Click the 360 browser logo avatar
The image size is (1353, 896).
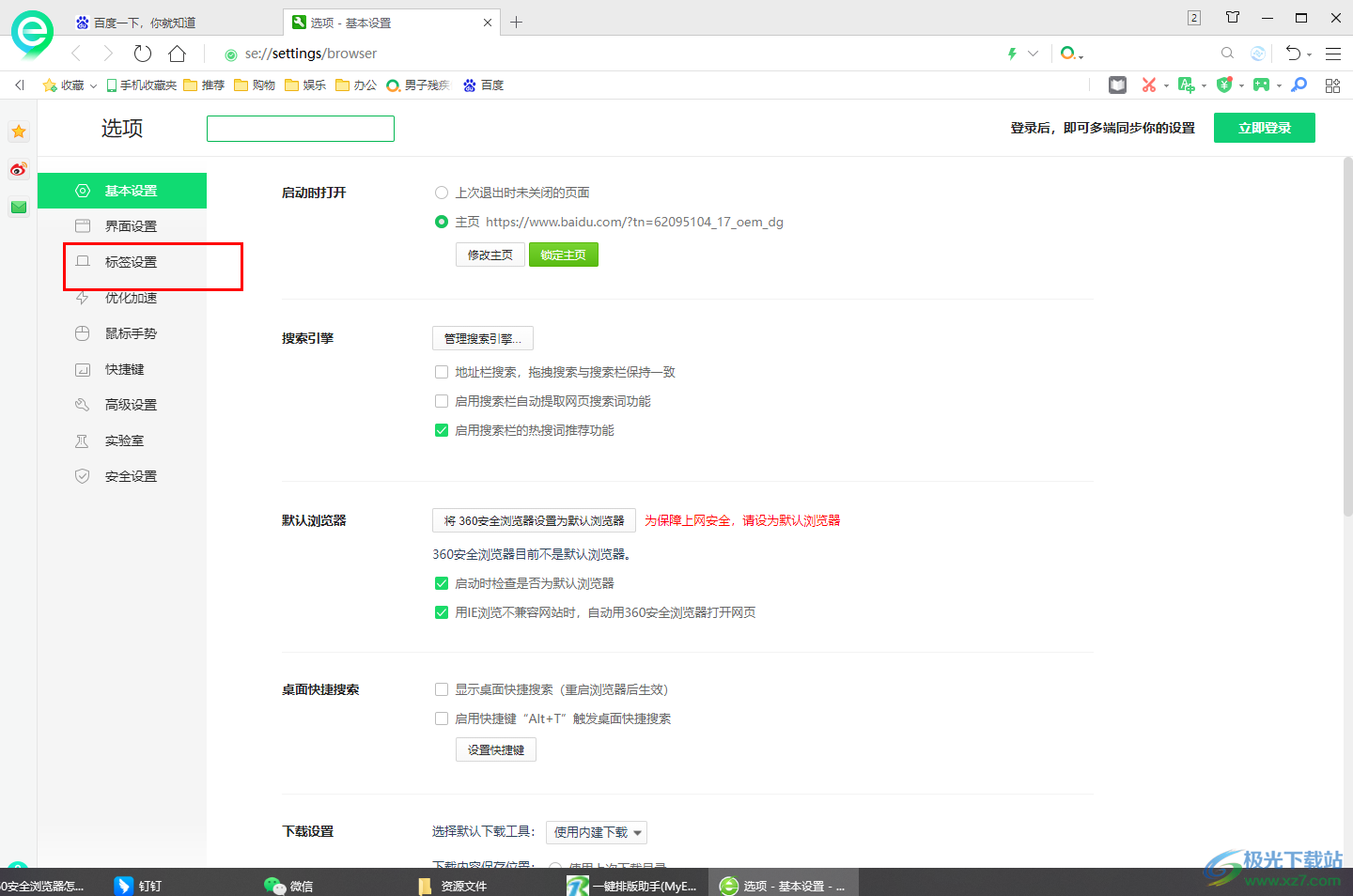[x=32, y=35]
